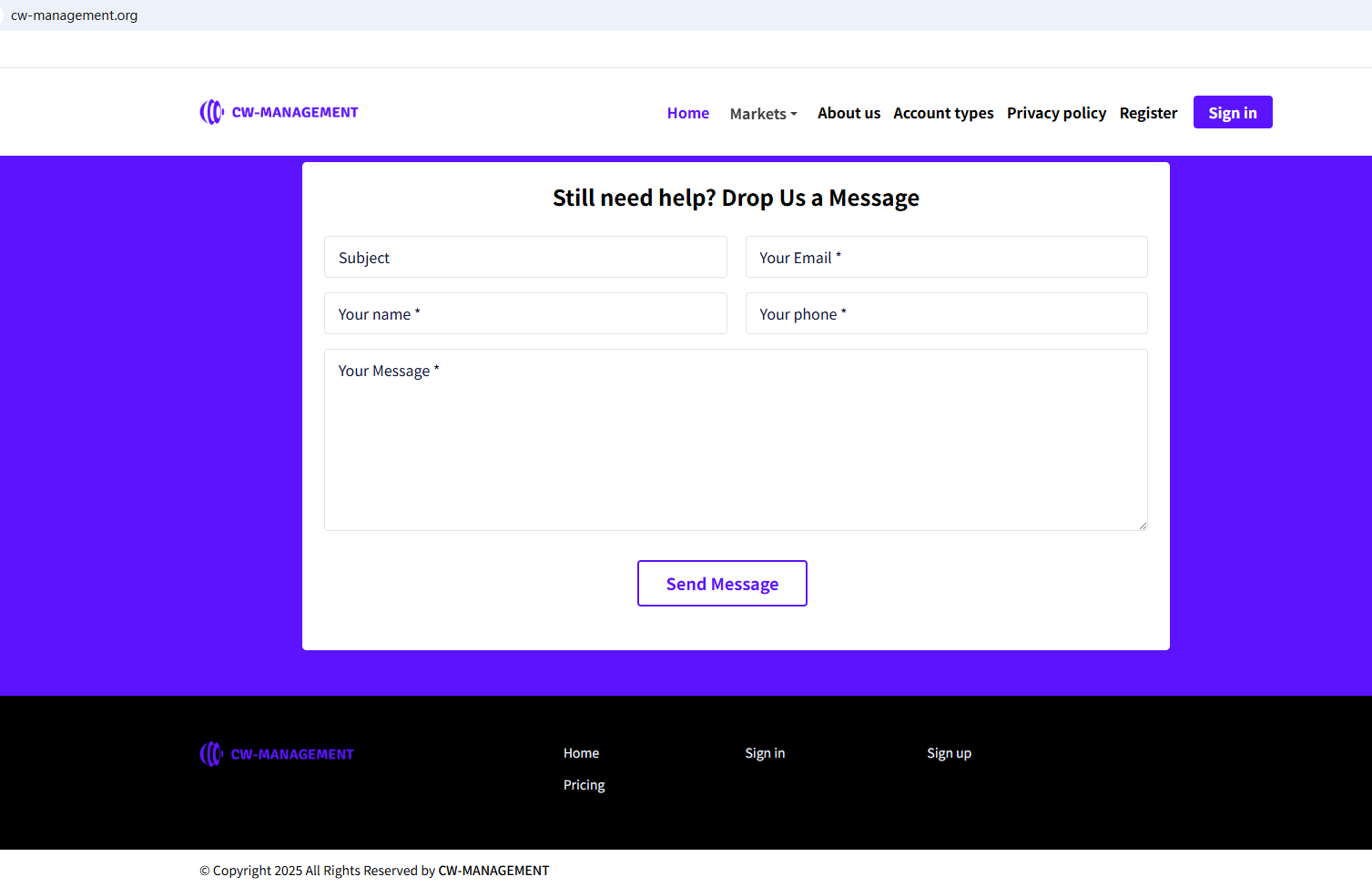1372x887 pixels.
Task: Focus the Your Email field
Action: [x=946, y=258]
